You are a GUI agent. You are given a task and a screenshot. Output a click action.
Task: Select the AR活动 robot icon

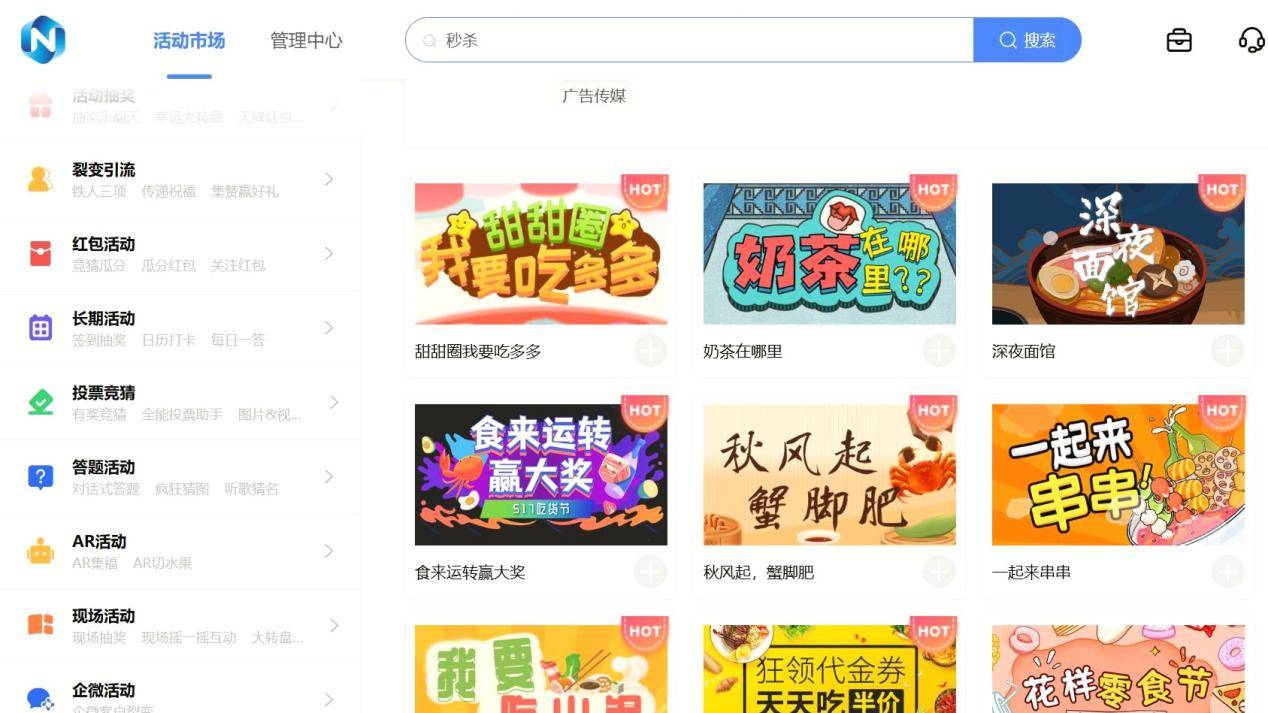(40, 551)
